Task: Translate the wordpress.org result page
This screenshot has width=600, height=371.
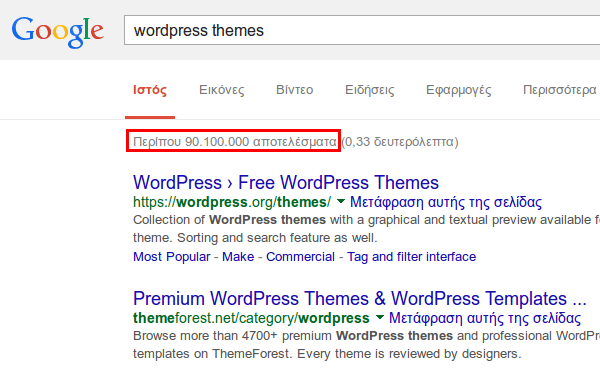Action: [x=446, y=202]
